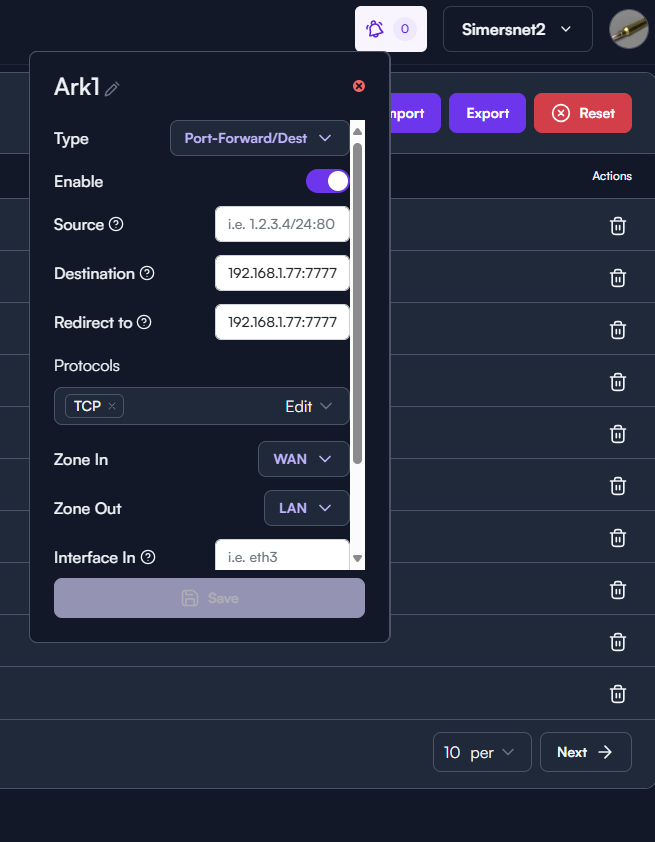
Task: Click the Export button
Action: 487,113
